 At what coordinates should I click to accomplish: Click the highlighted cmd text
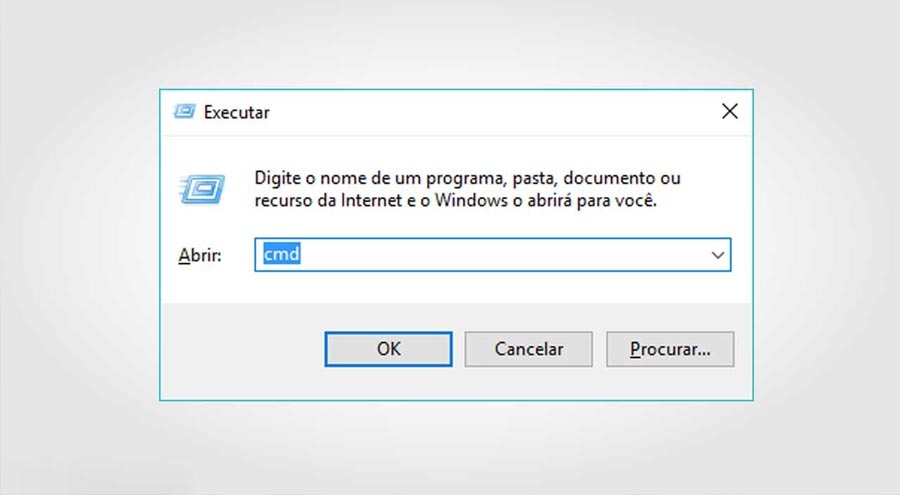coord(282,255)
